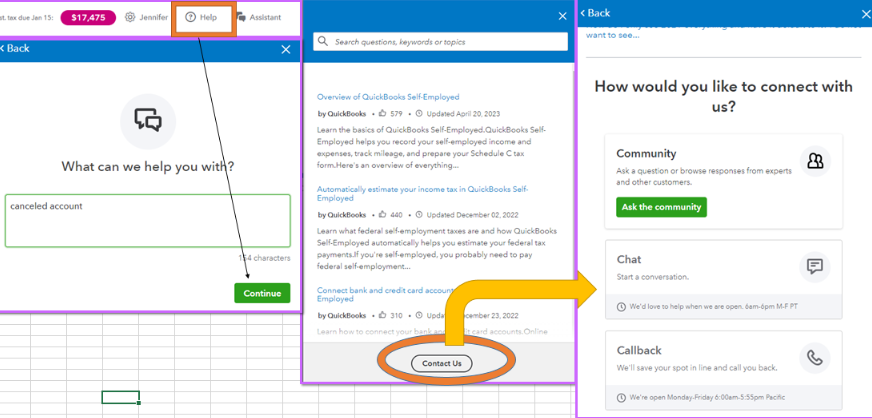The image size is (872, 418).
Task: Click the Jennifer settings gear icon
Action: pos(130,17)
